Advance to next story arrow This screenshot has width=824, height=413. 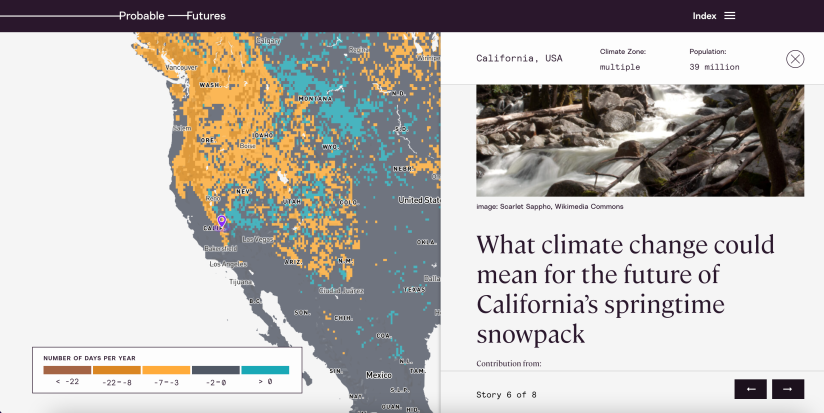coord(788,389)
